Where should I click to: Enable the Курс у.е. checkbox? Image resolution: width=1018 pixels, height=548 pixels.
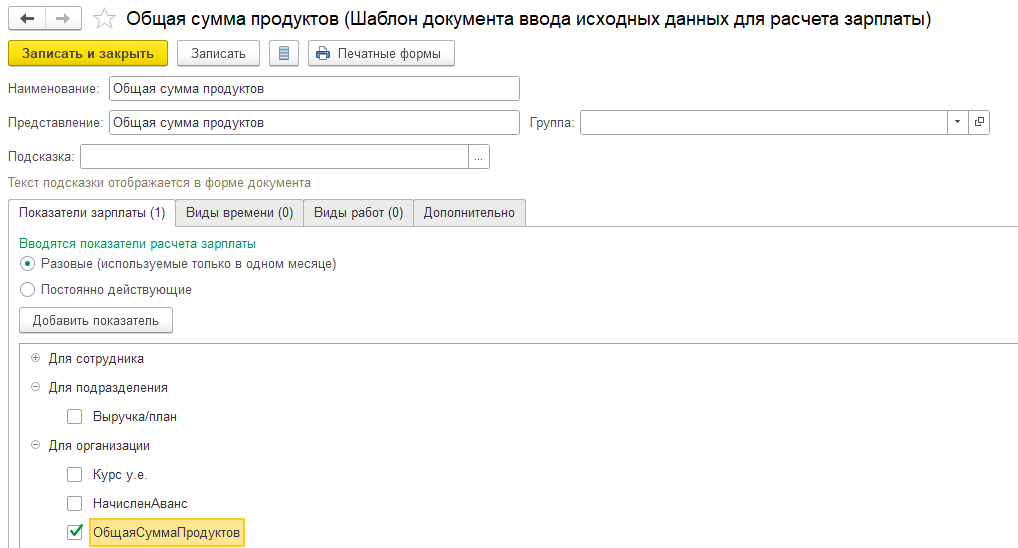pyautogui.click(x=74, y=475)
